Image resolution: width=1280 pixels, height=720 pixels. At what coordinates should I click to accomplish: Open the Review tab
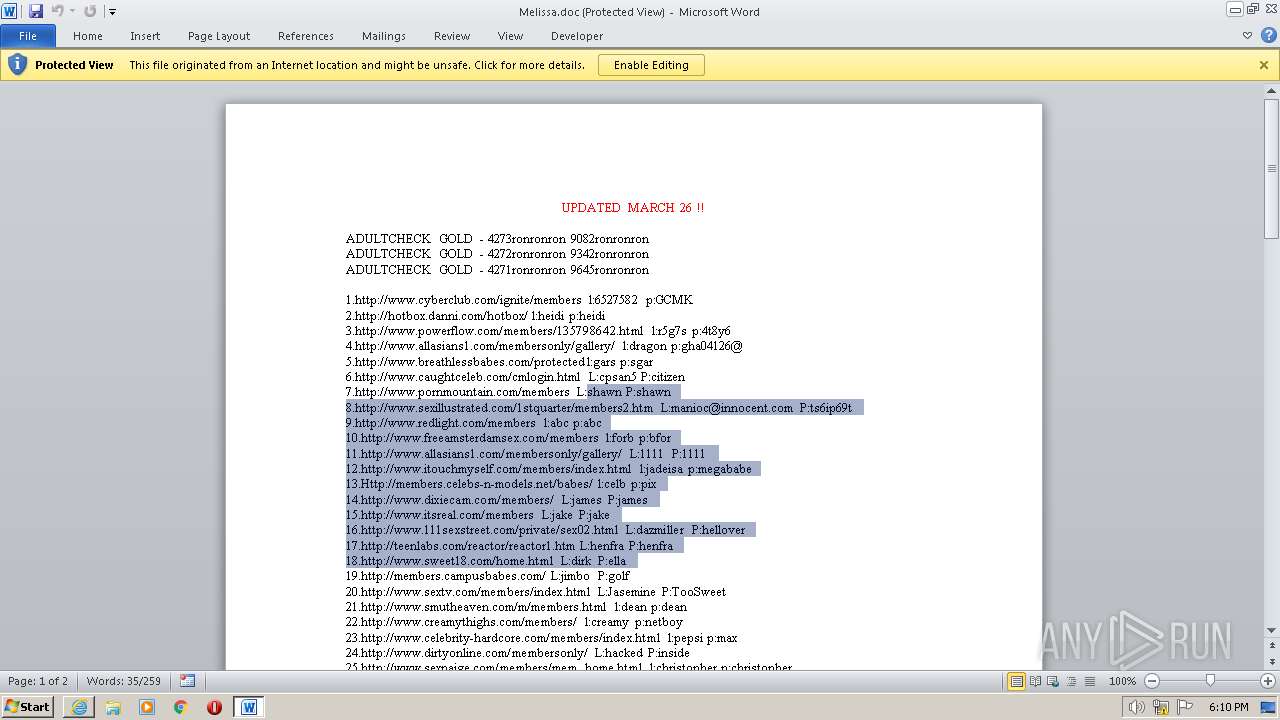452,36
